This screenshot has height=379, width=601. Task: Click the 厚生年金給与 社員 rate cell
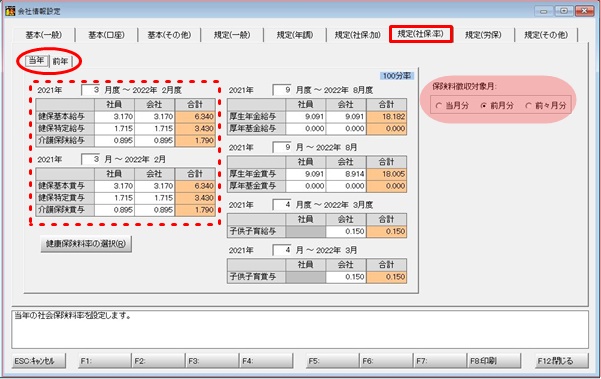tap(305, 116)
